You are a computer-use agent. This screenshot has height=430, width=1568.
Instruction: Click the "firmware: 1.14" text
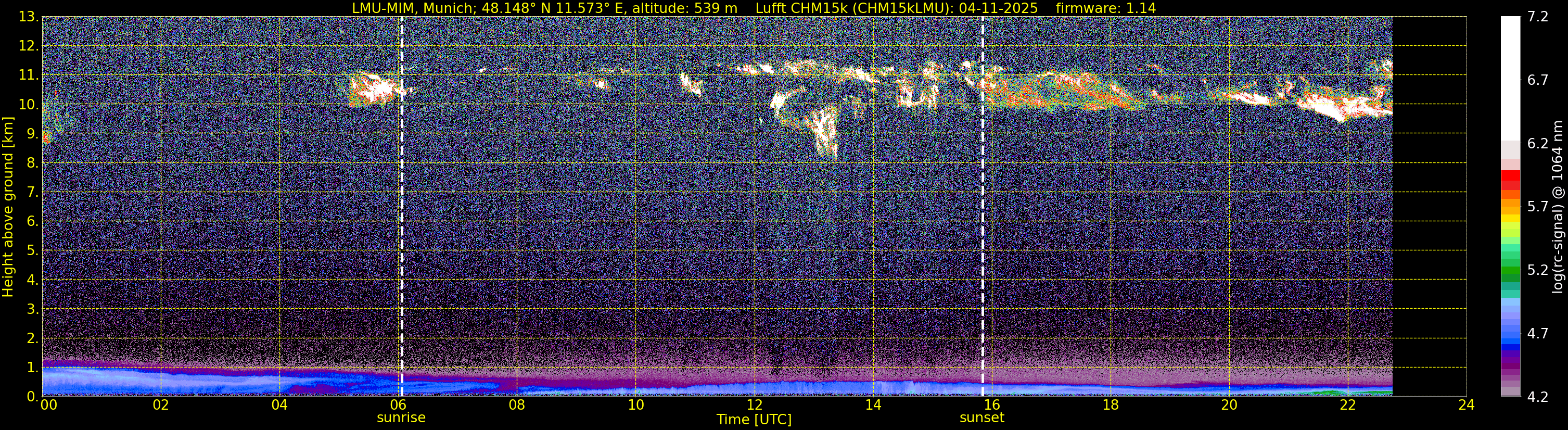(x=1105, y=8)
